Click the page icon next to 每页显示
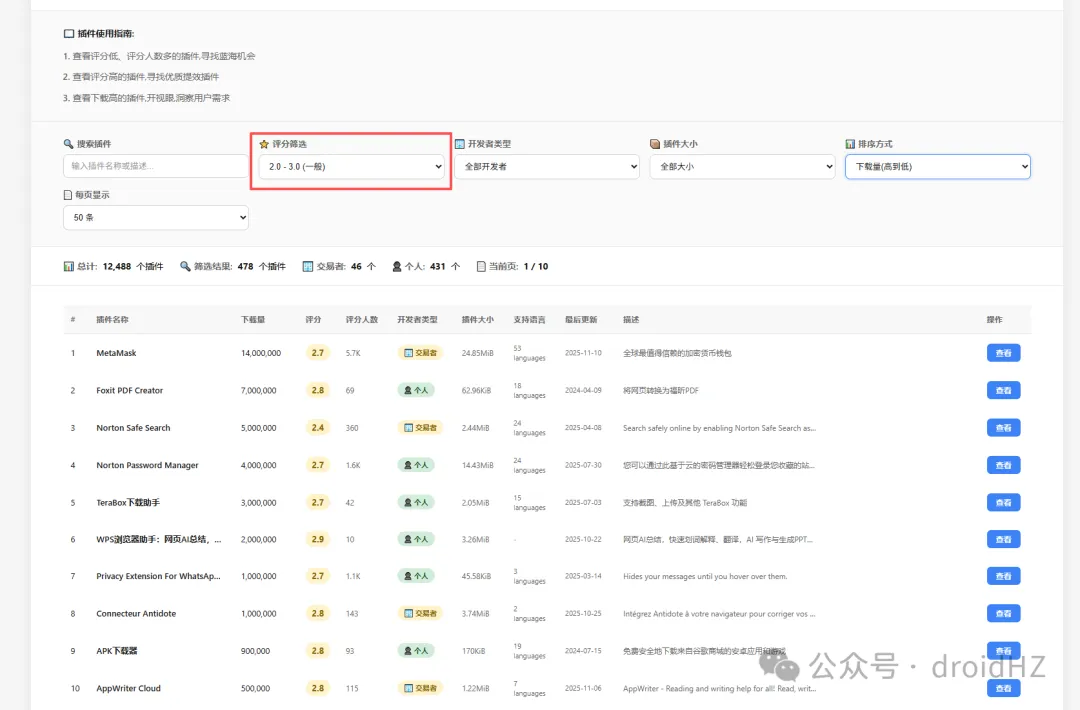Viewport: 1080px width, 710px height. [x=68, y=195]
